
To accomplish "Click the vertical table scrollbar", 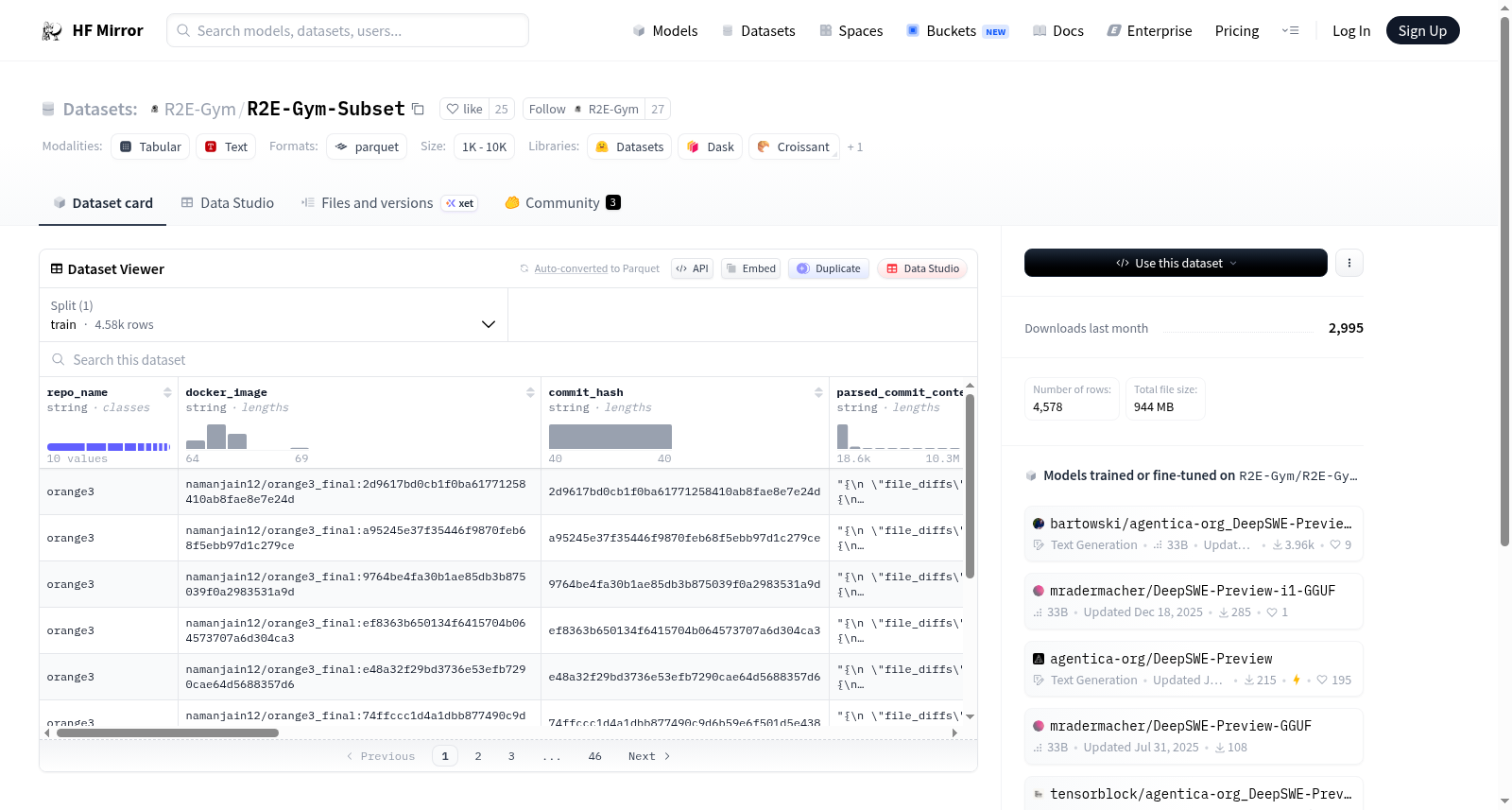I will (970, 487).
